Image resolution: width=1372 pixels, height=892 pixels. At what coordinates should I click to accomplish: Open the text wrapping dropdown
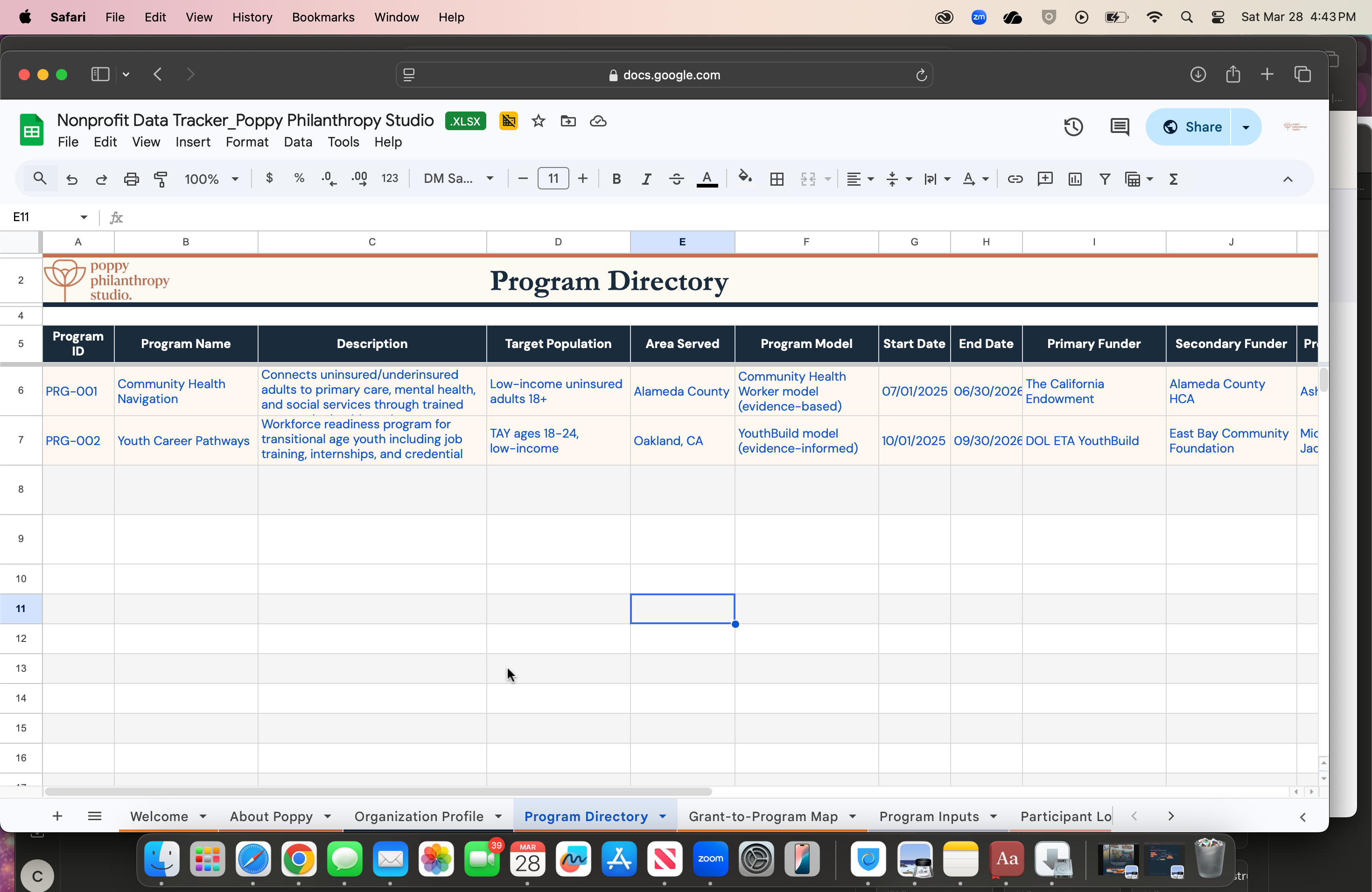[937, 179]
